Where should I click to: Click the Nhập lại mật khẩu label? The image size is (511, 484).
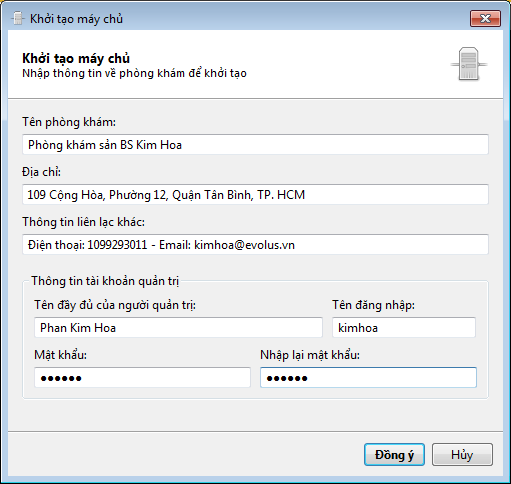pyautogui.click(x=310, y=355)
